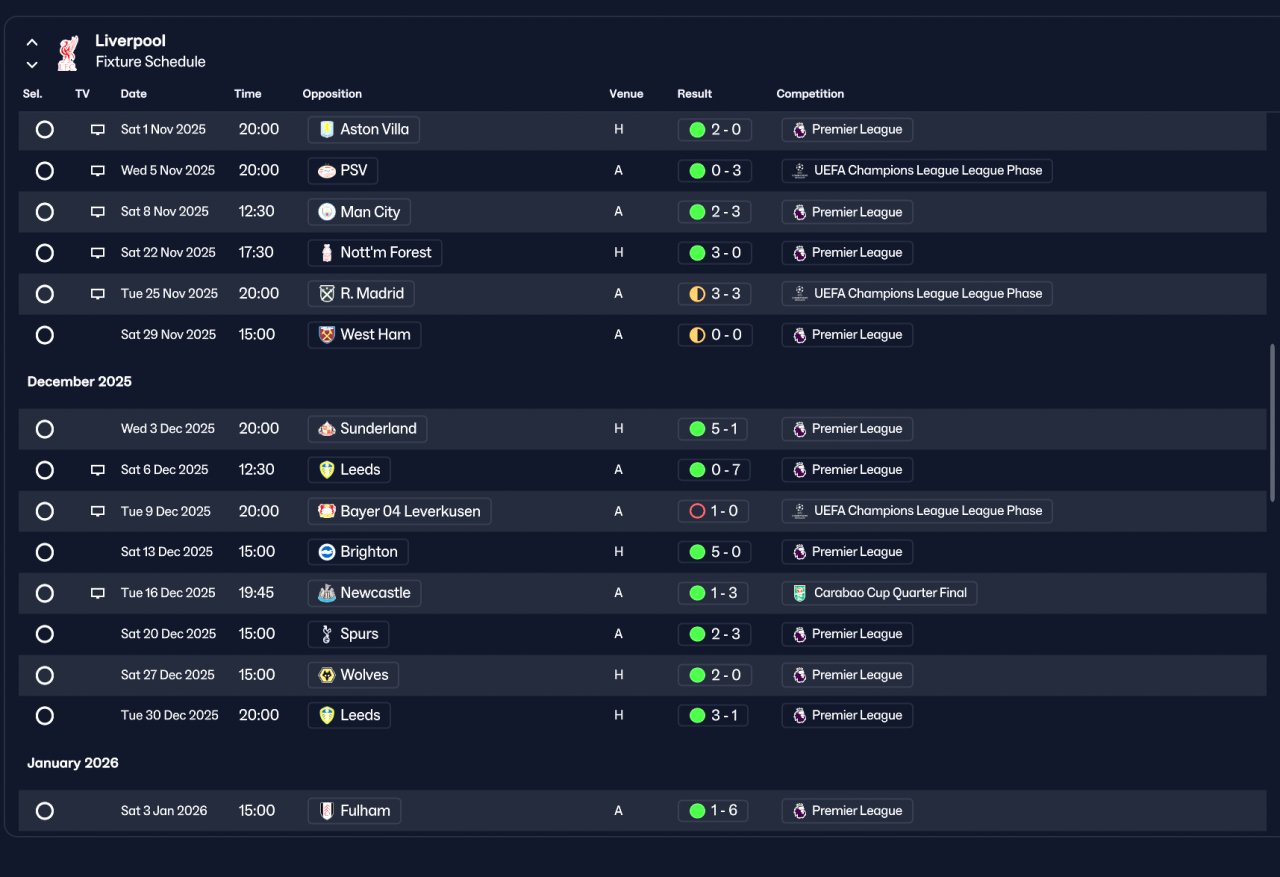This screenshot has width=1280, height=877.
Task: Select the Spurs fixture radio button
Action: [44, 634]
